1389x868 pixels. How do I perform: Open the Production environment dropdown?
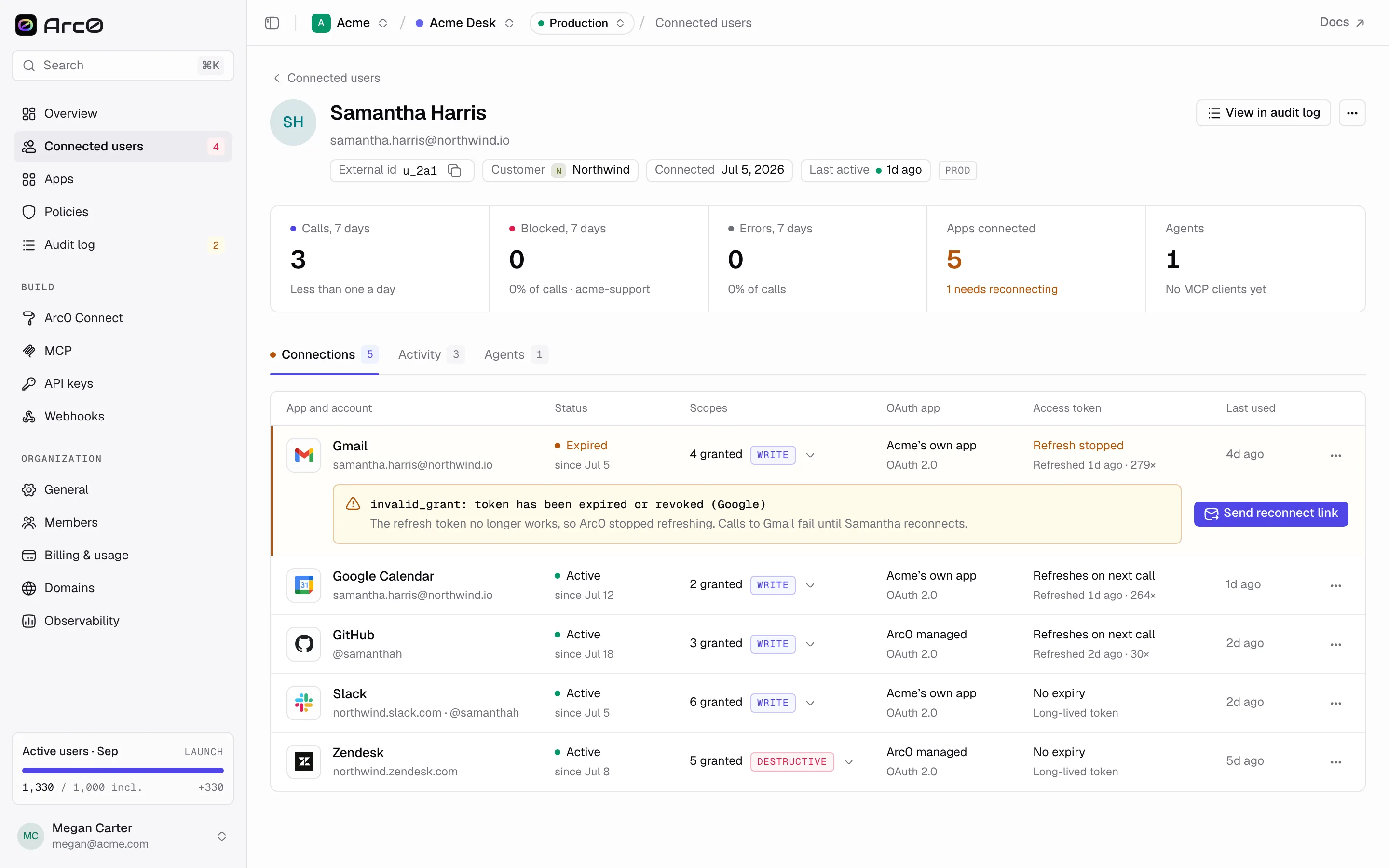(x=582, y=23)
